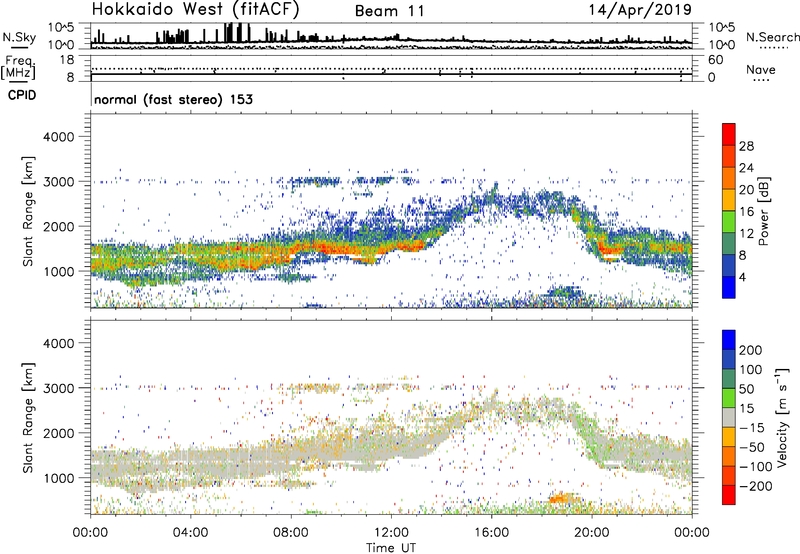Click the "28" label on Power colorbar

point(746,146)
